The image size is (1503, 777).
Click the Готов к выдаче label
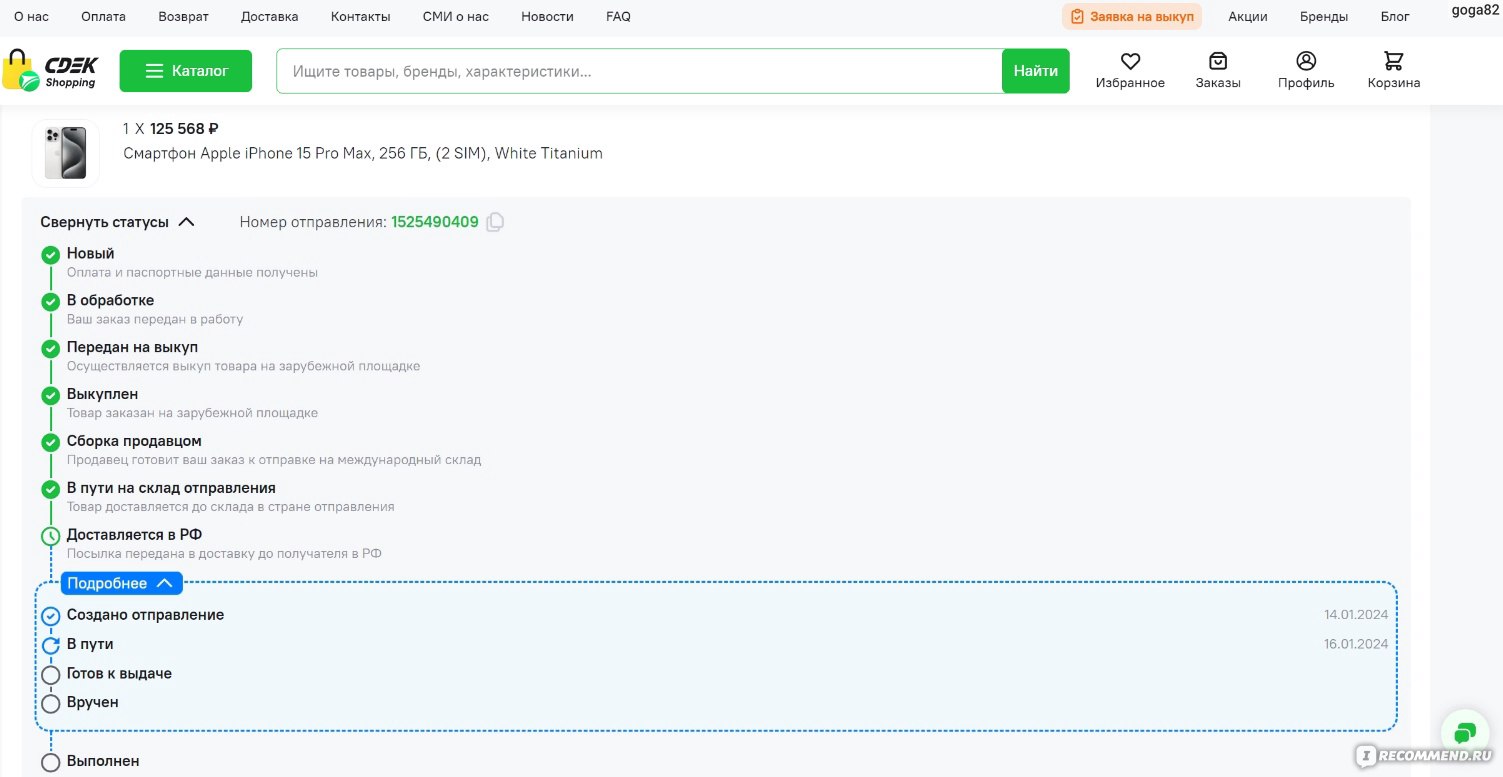(x=120, y=674)
